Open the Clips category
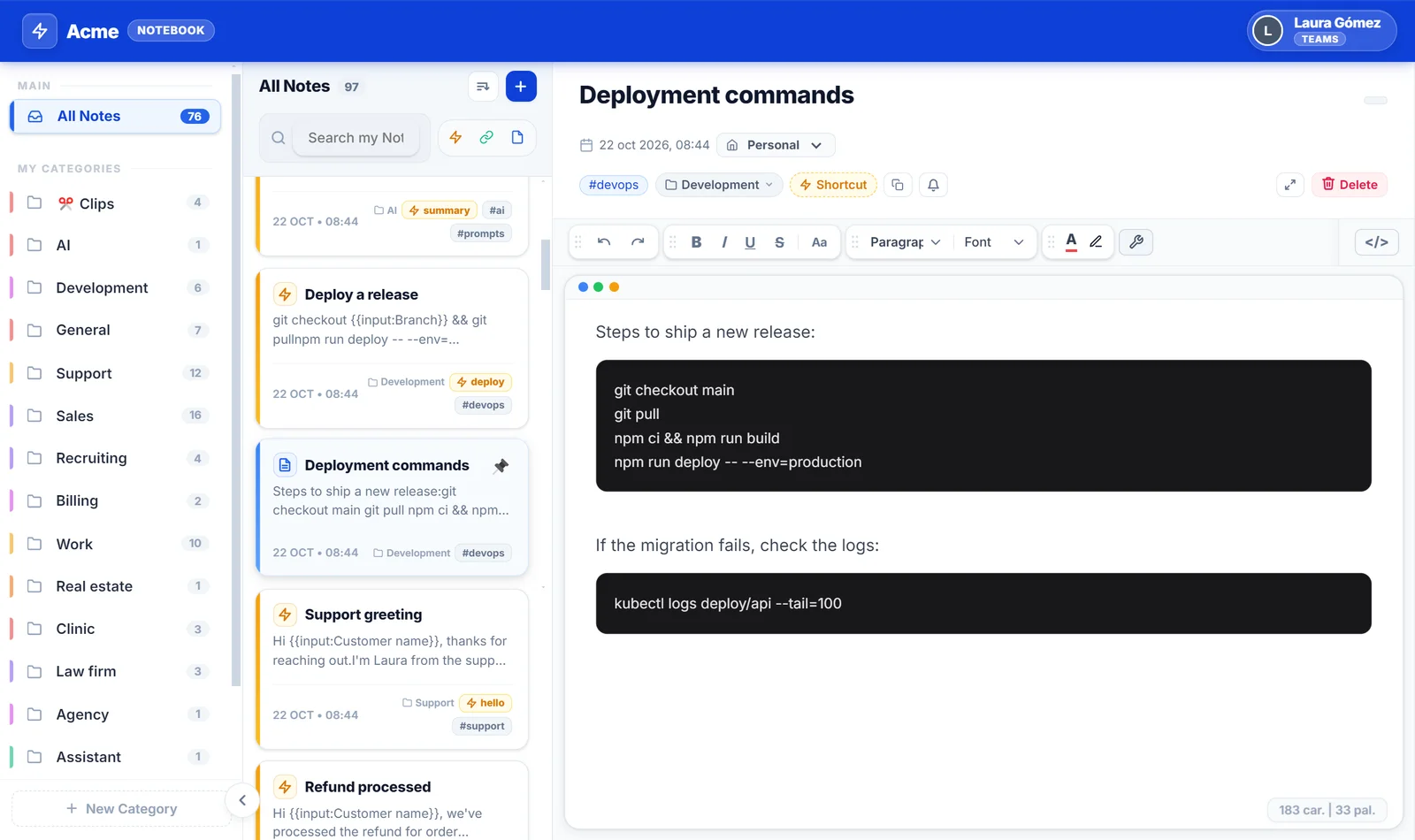Image resolution: width=1415 pixels, height=840 pixels. [115, 203]
